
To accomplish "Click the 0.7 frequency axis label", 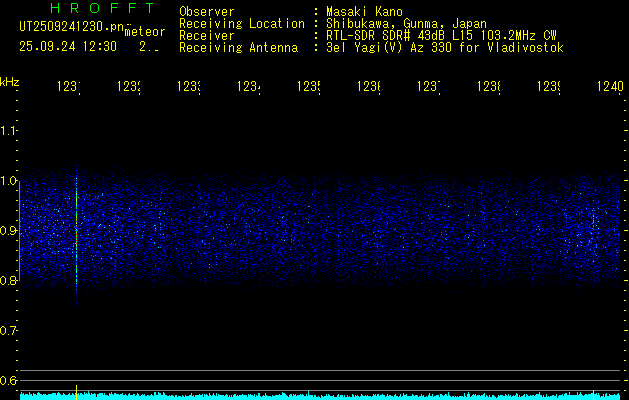I will (8, 331).
